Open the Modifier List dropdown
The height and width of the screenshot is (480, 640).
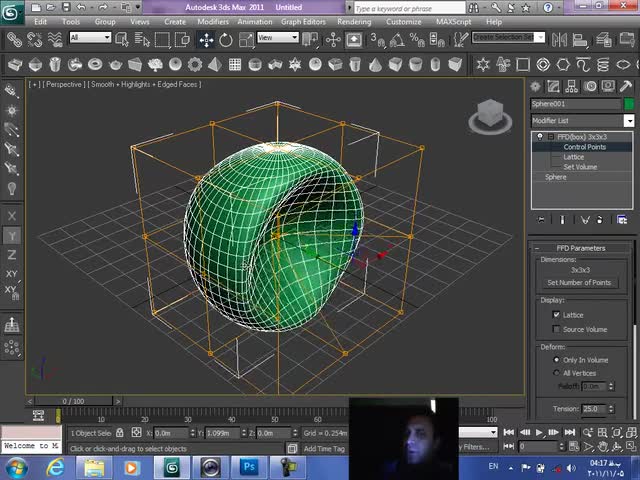[x=628, y=121]
